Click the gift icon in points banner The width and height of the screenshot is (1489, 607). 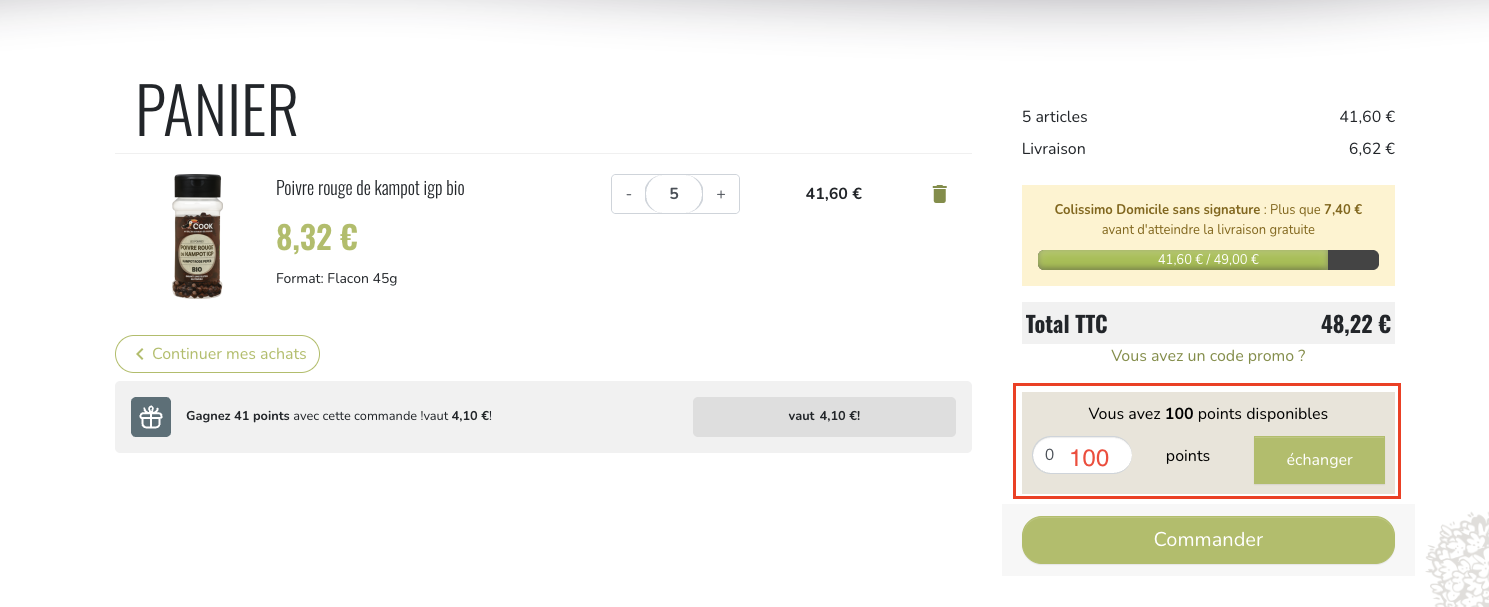151,417
